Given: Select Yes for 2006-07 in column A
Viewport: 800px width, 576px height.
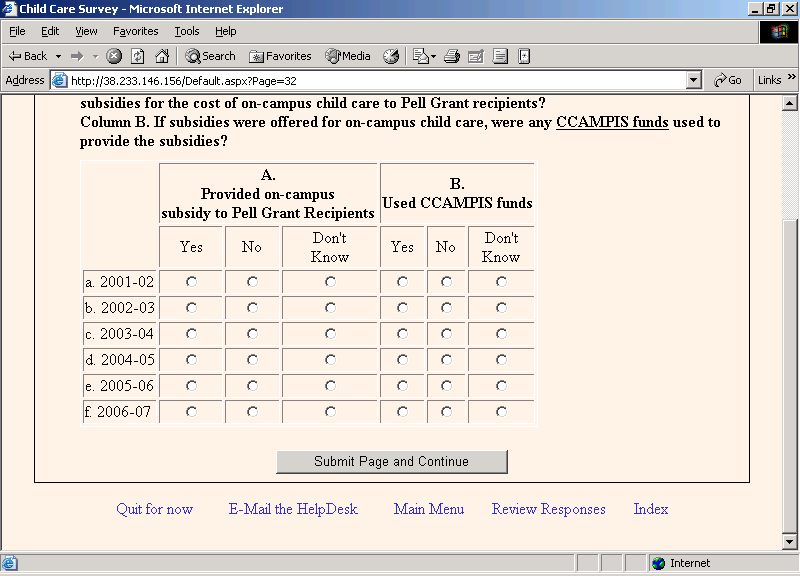Looking at the screenshot, I should [x=191, y=412].
